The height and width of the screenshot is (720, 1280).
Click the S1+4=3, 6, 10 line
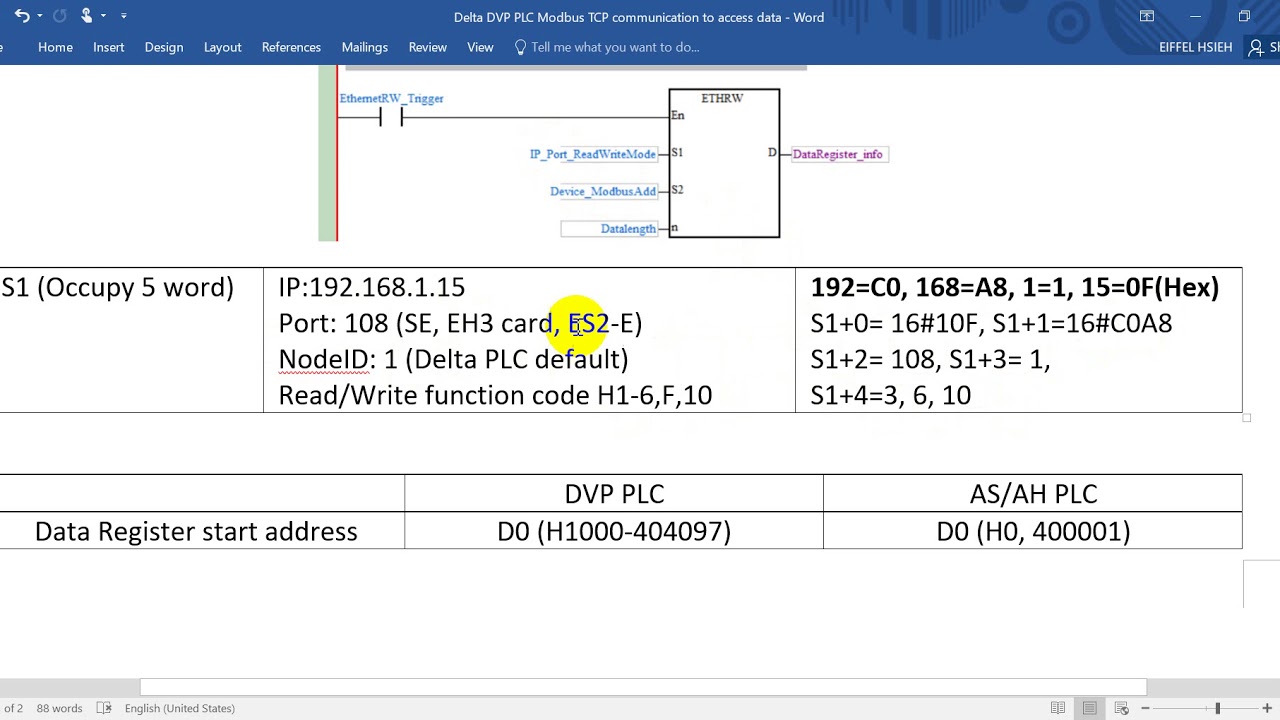coord(890,395)
